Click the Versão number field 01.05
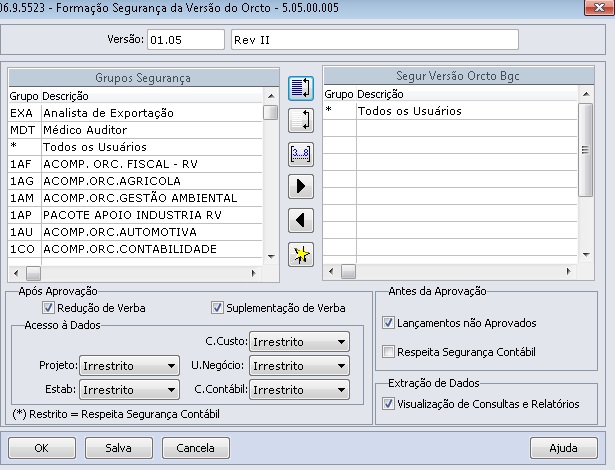This screenshot has width=615, height=470. [186, 40]
